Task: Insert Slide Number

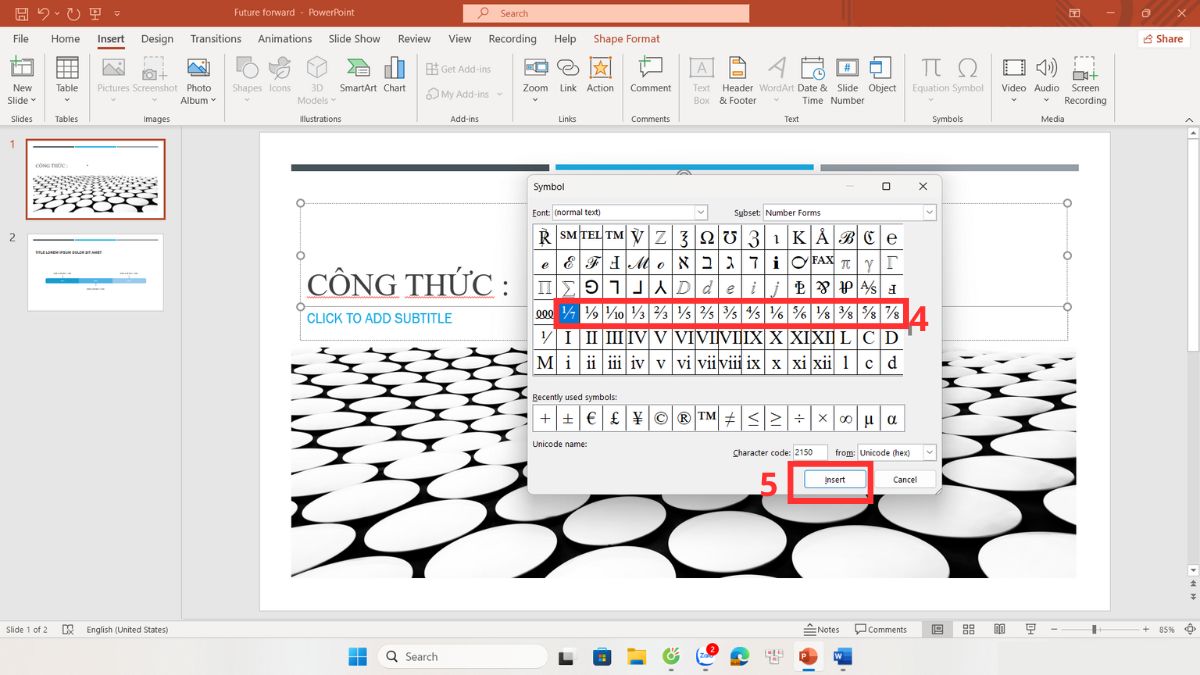Action: tap(847, 80)
